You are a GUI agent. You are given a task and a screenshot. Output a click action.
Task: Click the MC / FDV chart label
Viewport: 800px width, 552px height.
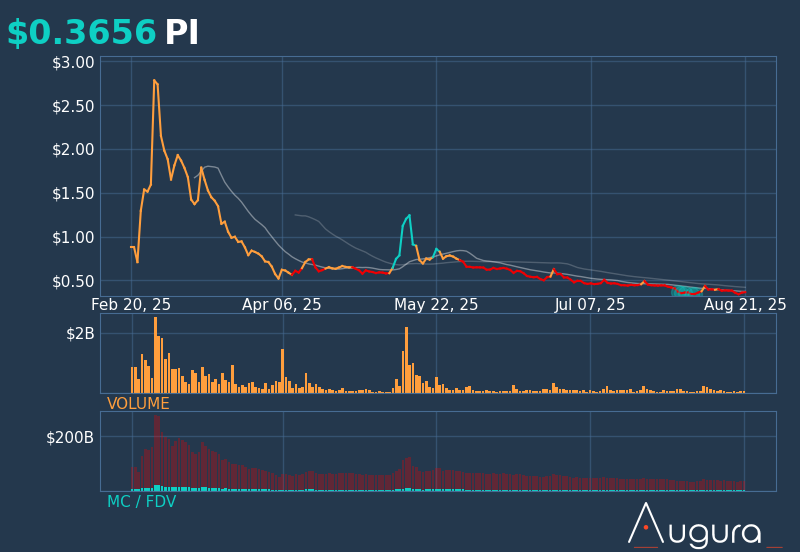pyautogui.click(x=141, y=501)
